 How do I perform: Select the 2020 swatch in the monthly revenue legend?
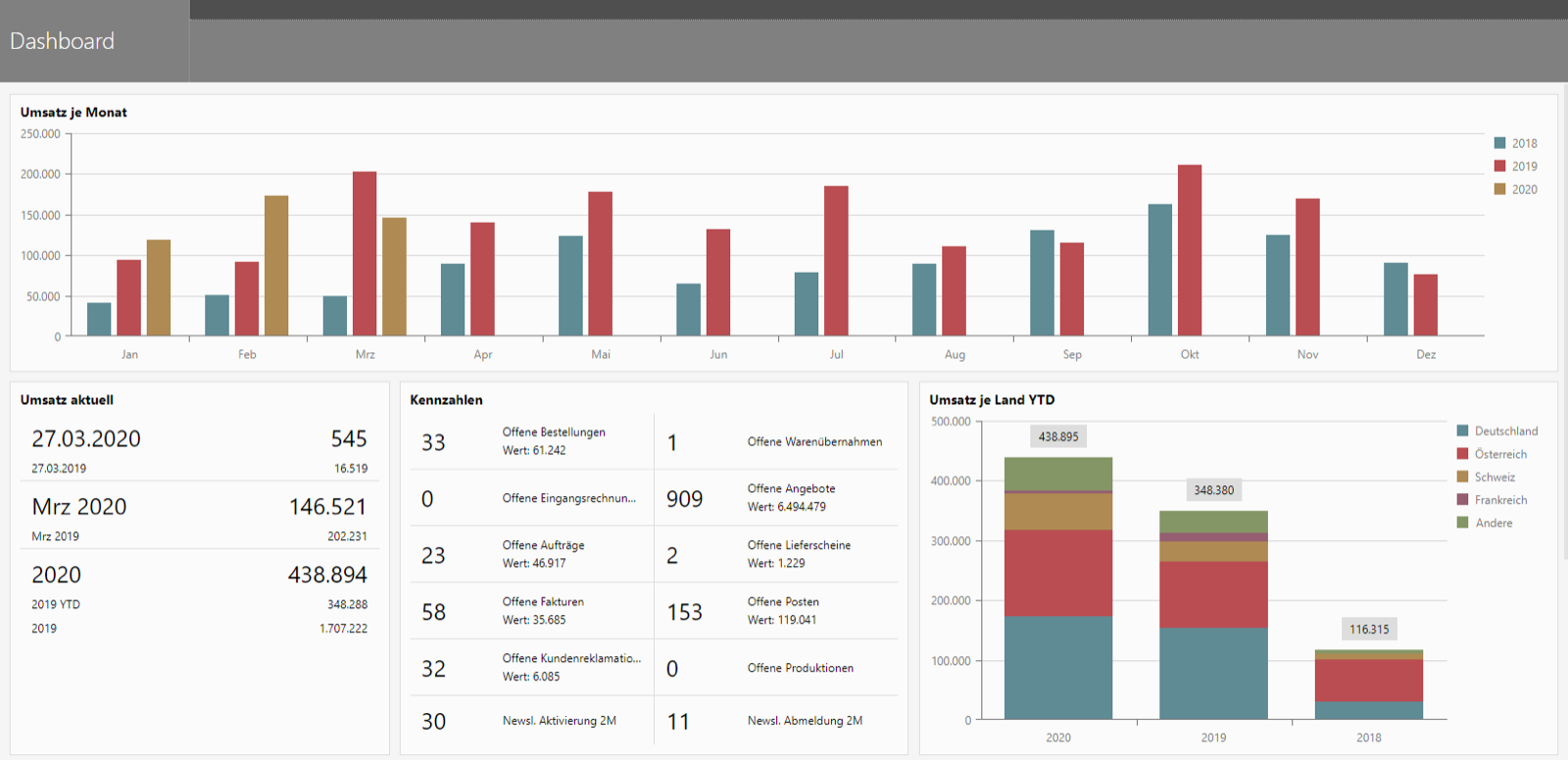point(1499,189)
